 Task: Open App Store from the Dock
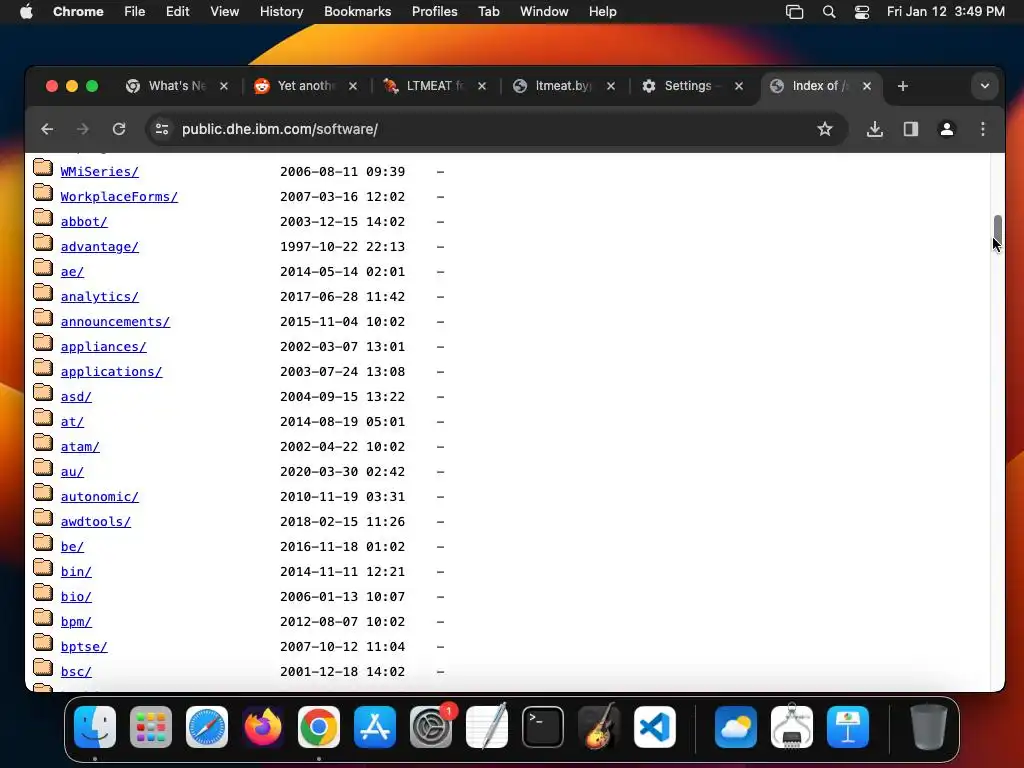(375, 727)
